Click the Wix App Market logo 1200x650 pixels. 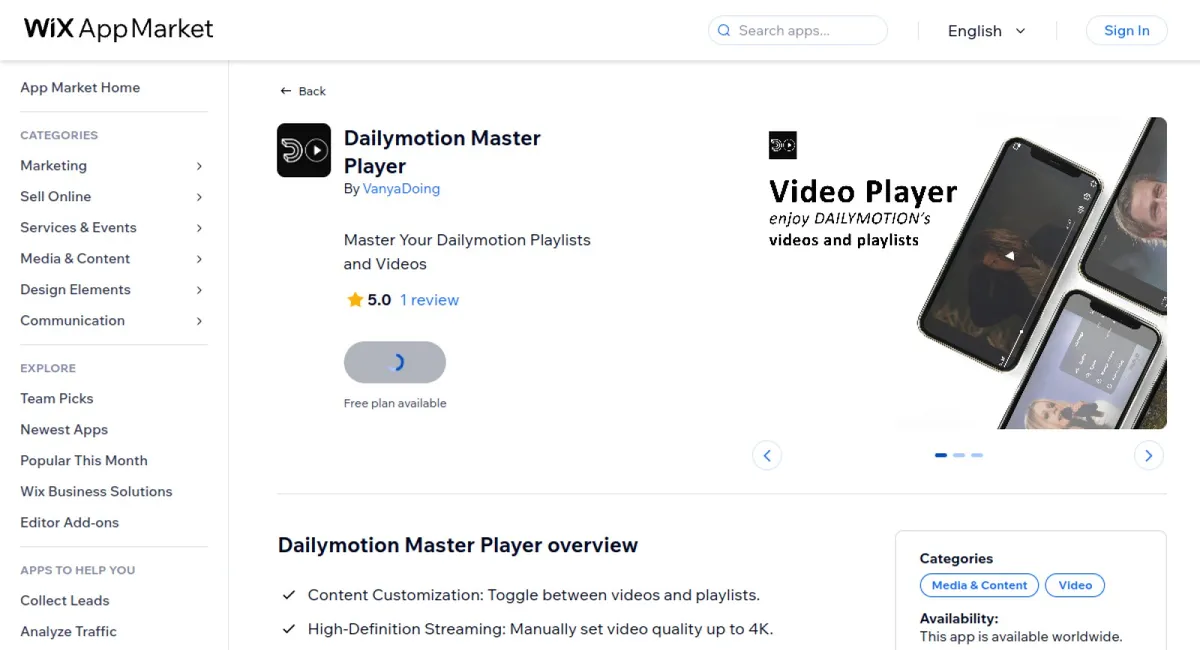[119, 29]
